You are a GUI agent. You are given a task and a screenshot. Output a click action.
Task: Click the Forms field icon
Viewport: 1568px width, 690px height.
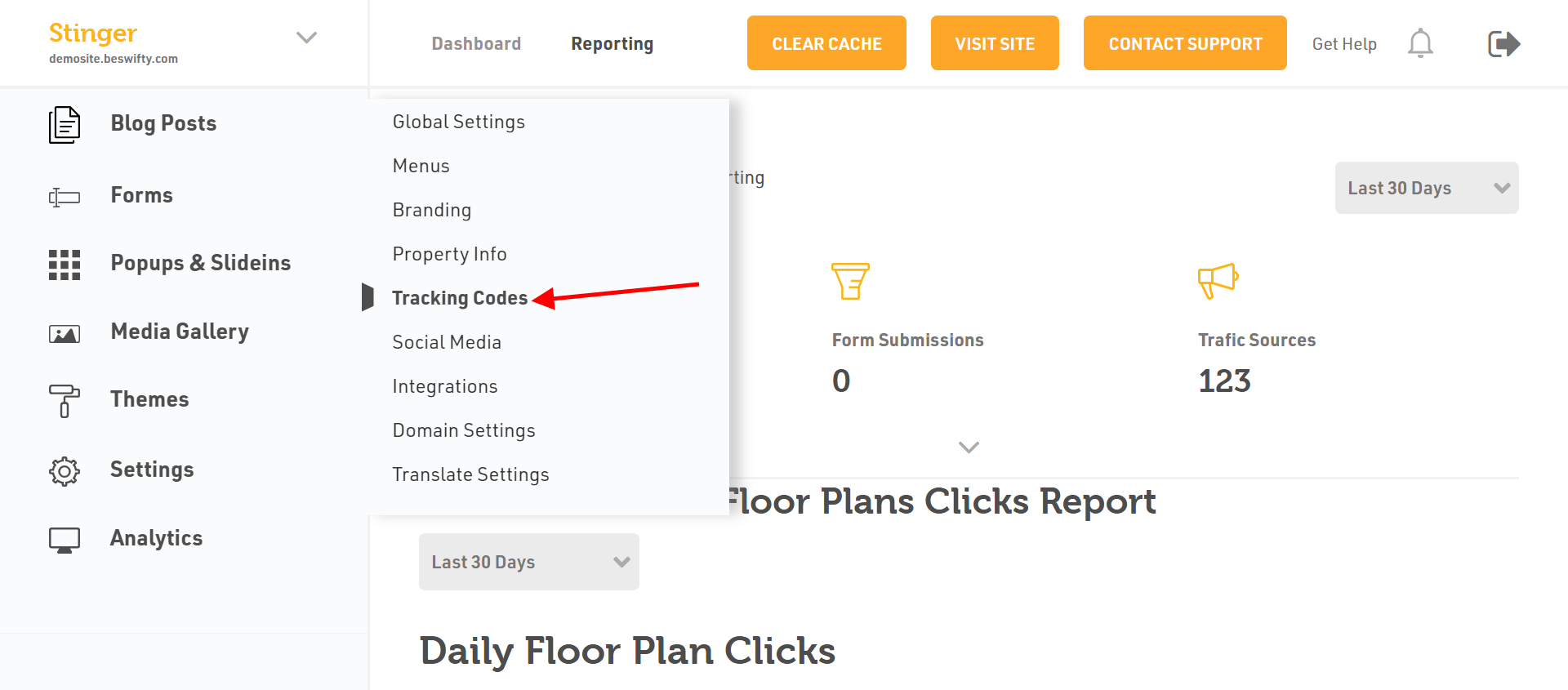coord(65,197)
